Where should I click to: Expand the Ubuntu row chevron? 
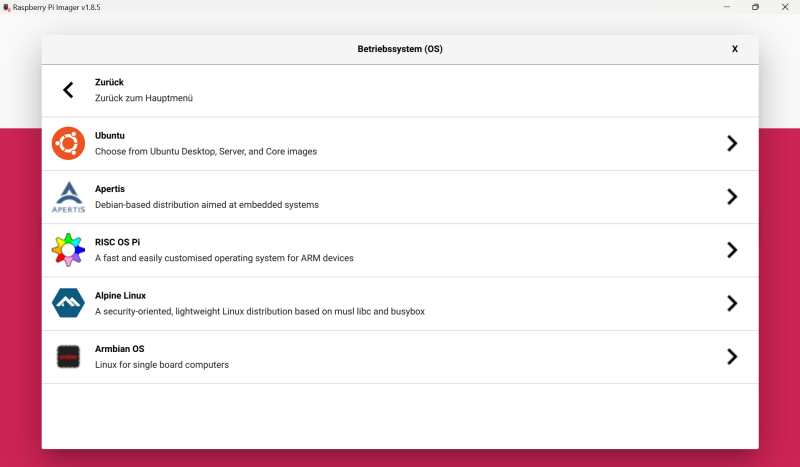[x=732, y=143]
